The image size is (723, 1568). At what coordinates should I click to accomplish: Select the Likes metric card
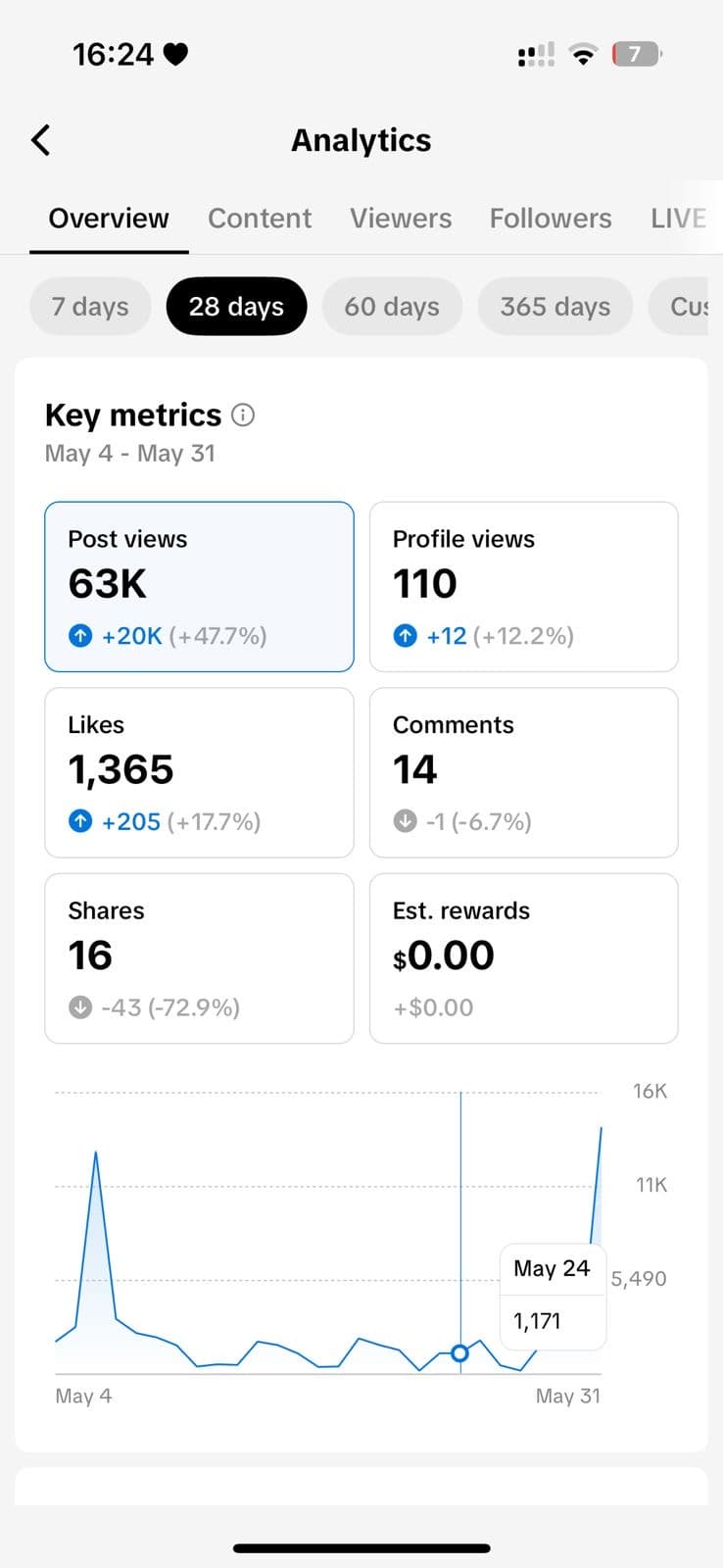199,772
